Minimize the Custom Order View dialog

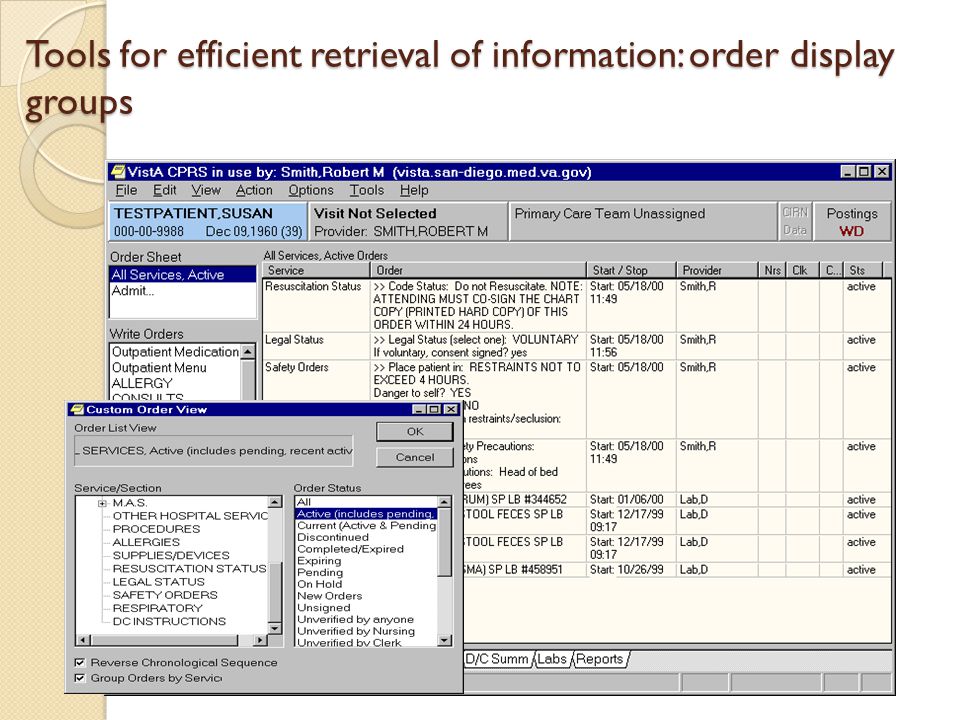(x=419, y=409)
